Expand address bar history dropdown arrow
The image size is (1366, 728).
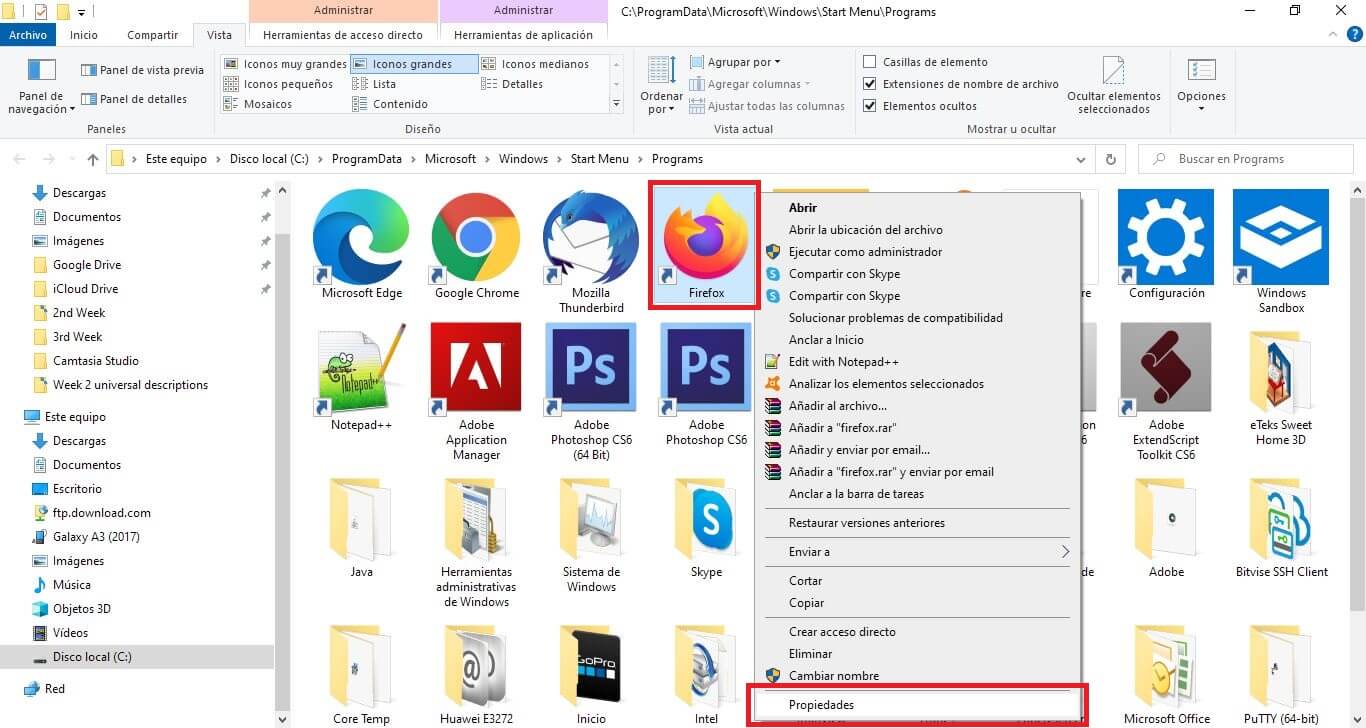[x=1080, y=159]
